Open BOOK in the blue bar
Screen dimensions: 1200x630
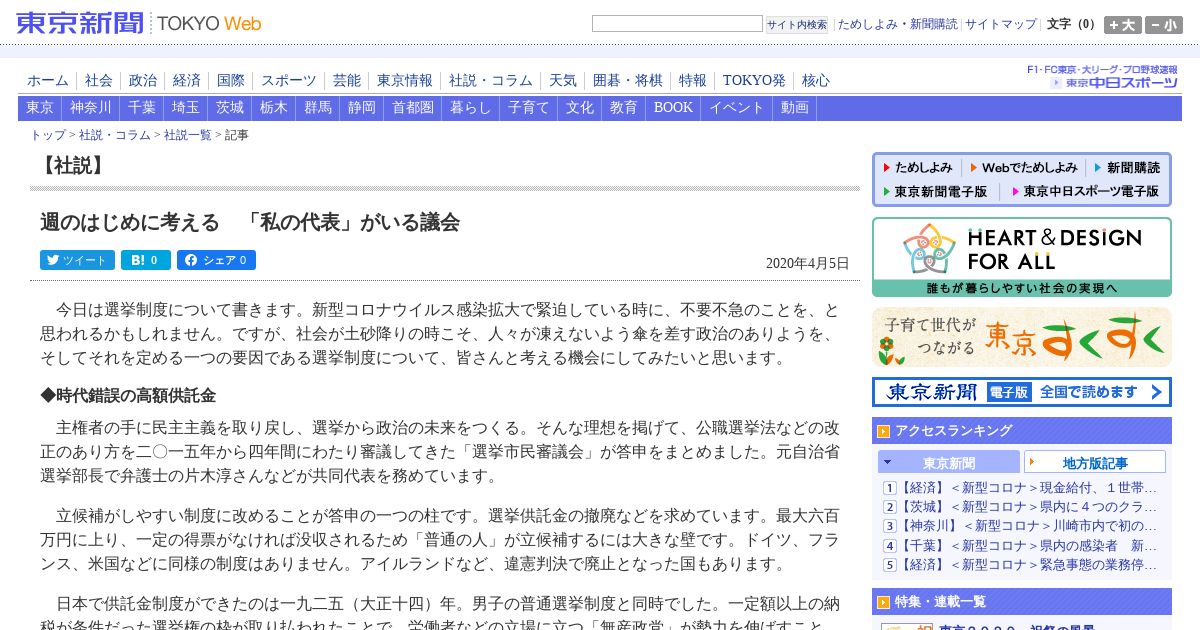[x=673, y=108]
